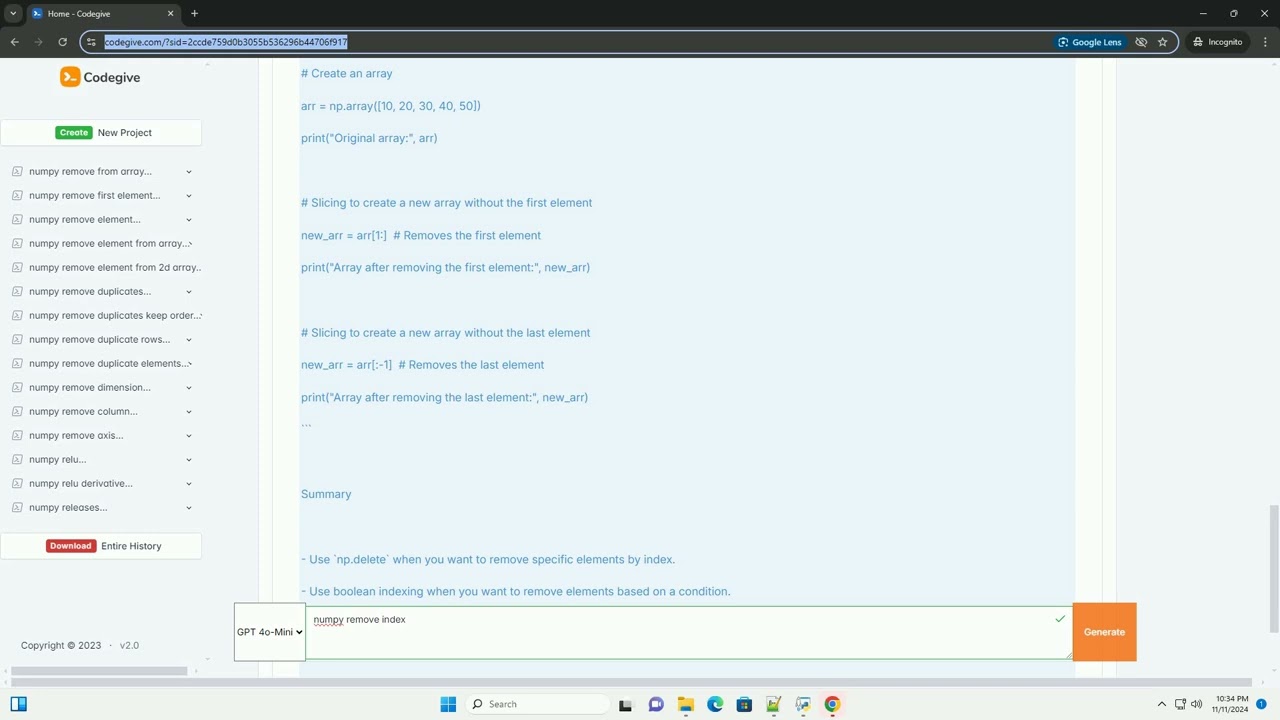Open File Explorer from taskbar
The height and width of the screenshot is (720, 1280).
pyautogui.click(x=685, y=704)
